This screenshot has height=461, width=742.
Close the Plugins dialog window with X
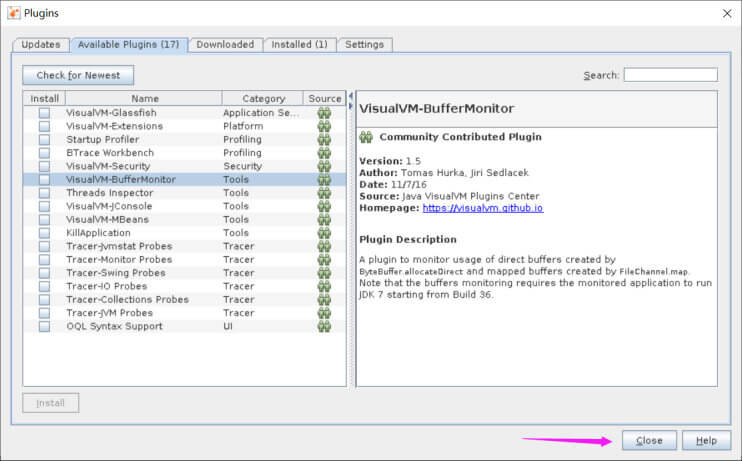point(727,13)
